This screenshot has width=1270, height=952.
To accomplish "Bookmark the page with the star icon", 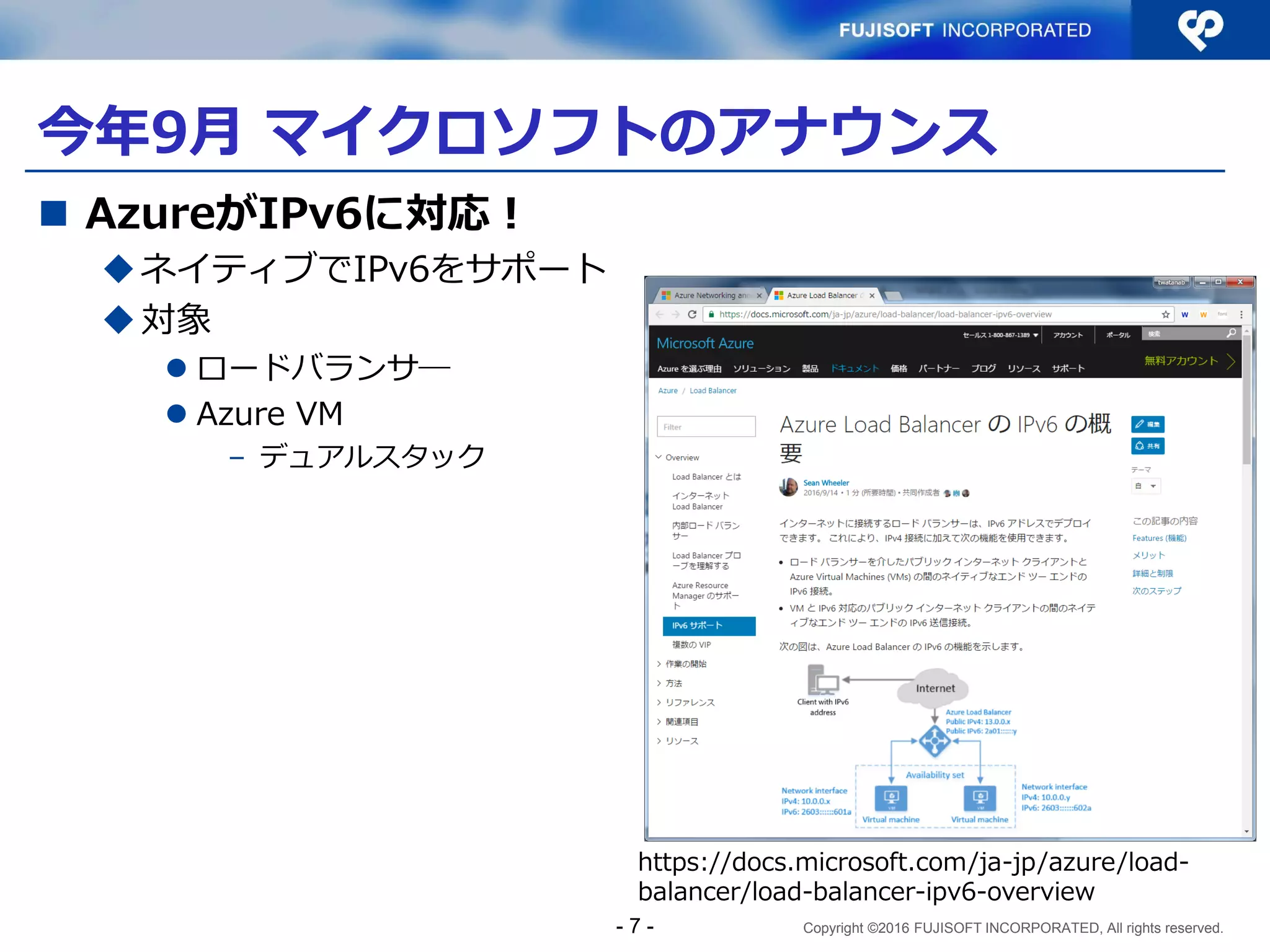I will 1166,315.
